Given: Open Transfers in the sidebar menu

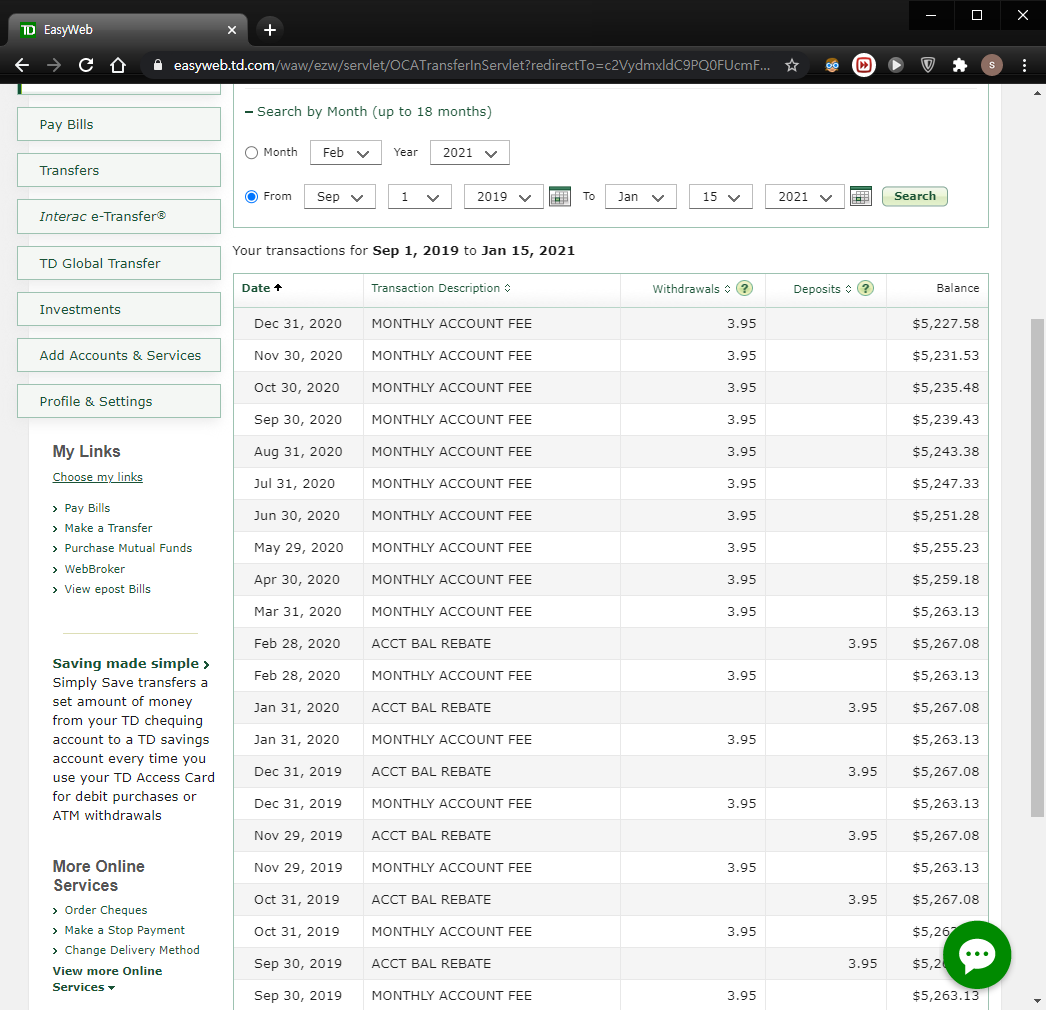Looking at the screenshot, I should [x=119, y=170].
